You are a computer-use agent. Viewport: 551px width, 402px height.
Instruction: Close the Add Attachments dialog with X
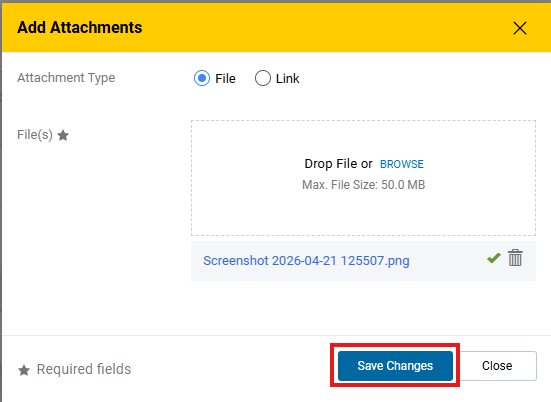(x=520, y=28)
